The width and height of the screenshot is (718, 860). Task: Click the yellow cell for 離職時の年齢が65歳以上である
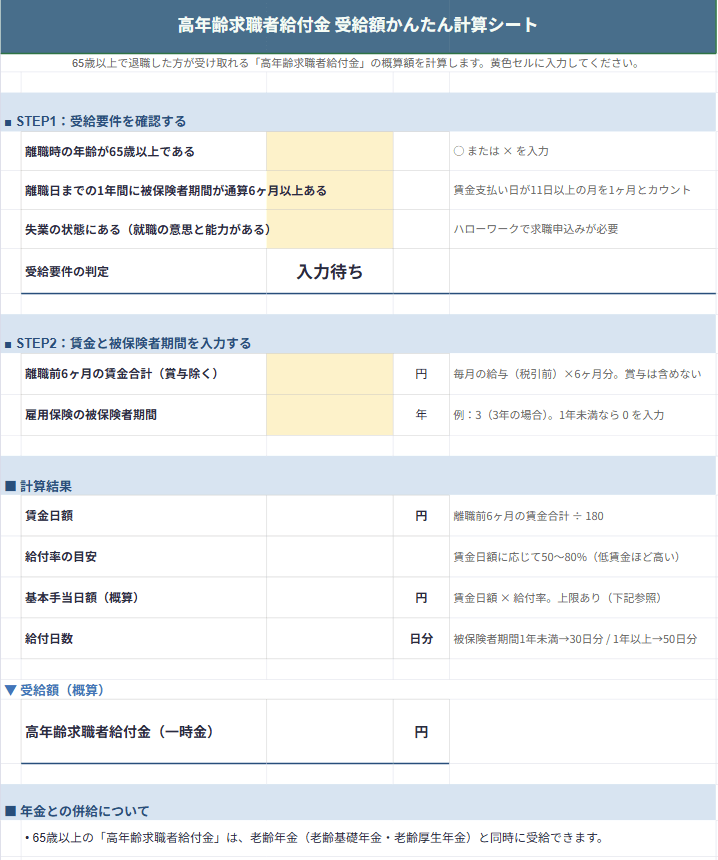tap(329, 151)
